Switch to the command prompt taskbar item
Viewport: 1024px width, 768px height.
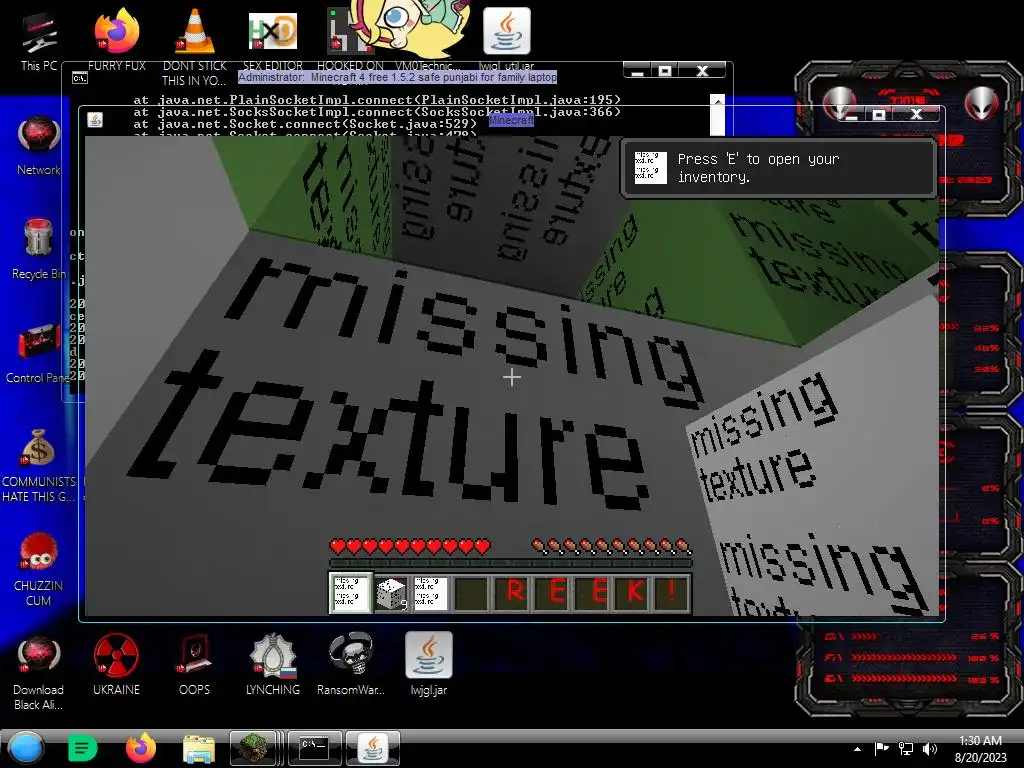point(313,748)
